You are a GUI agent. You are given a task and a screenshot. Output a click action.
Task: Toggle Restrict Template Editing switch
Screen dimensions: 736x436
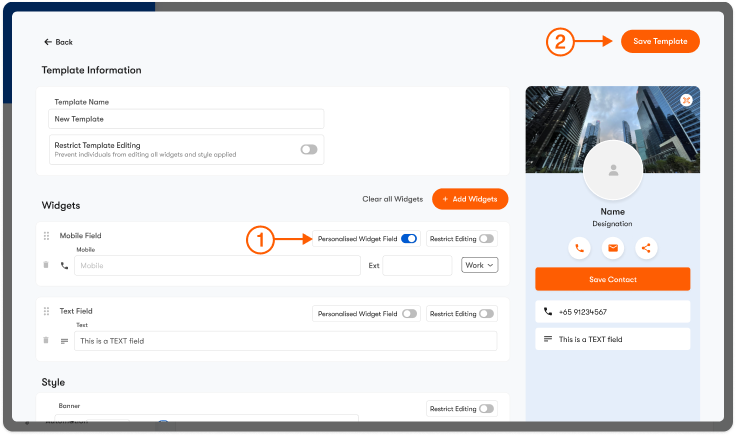pyautogui.click(x=309, y=149)
